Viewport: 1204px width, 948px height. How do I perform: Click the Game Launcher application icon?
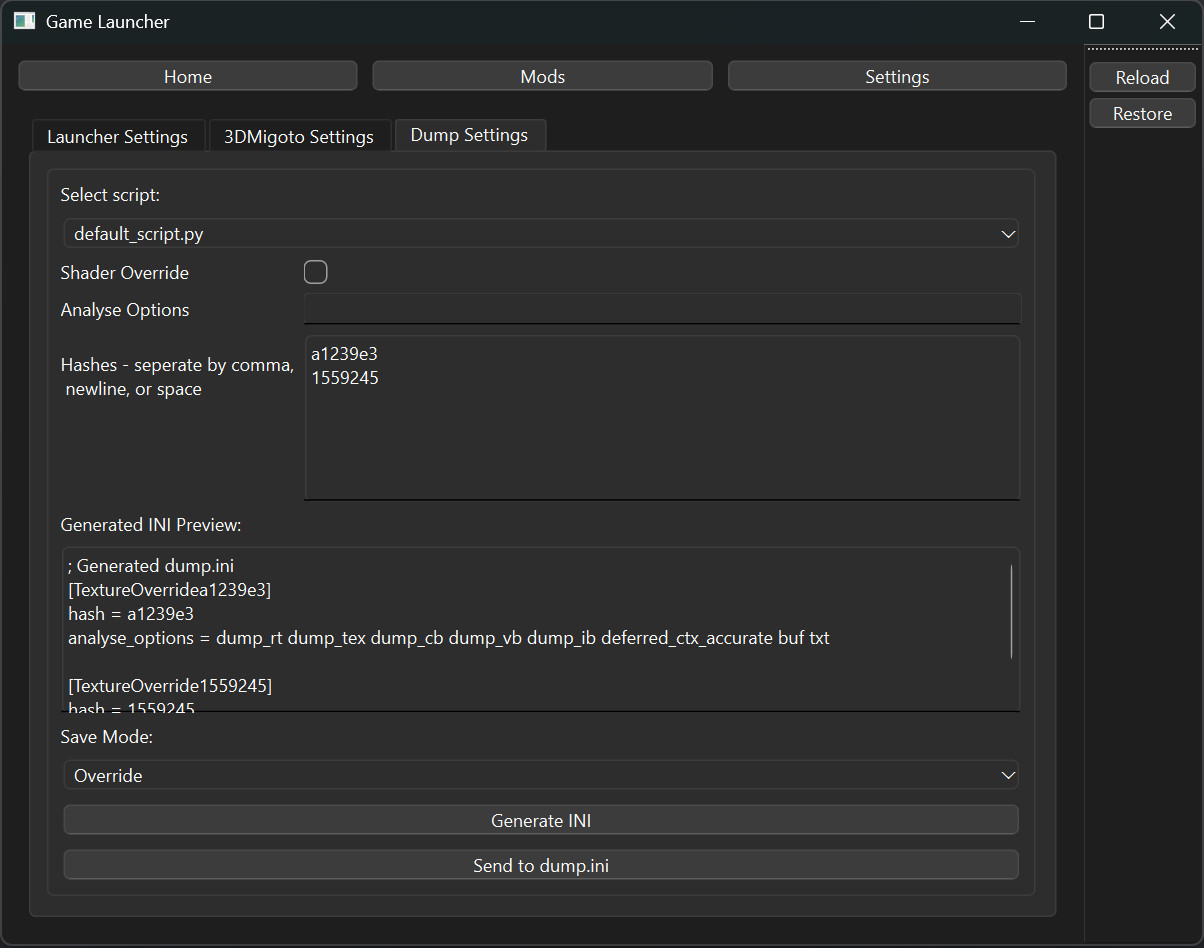point(24,20)
